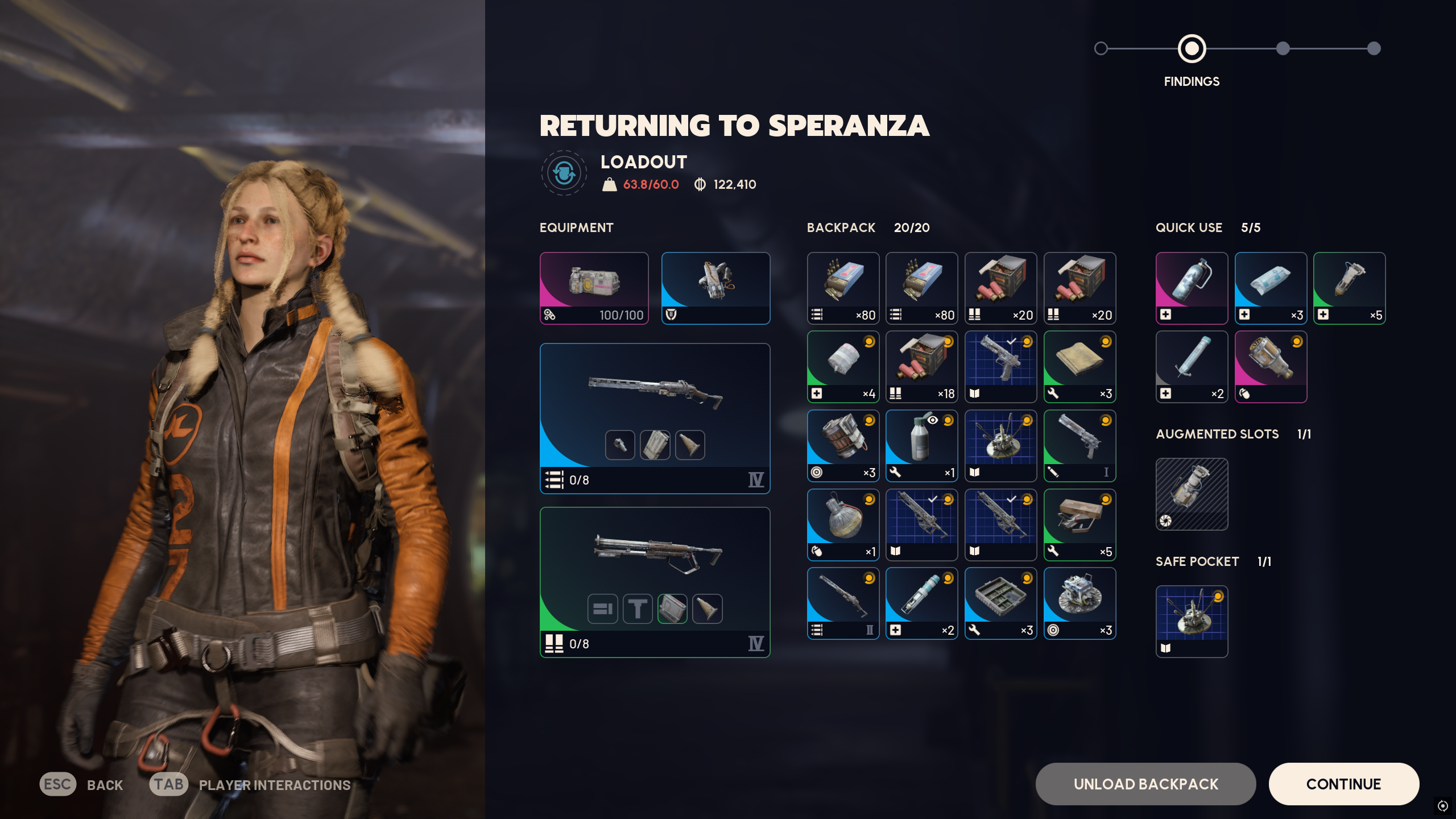Jump to the third progress step dot

click(x=1283, y=48)
